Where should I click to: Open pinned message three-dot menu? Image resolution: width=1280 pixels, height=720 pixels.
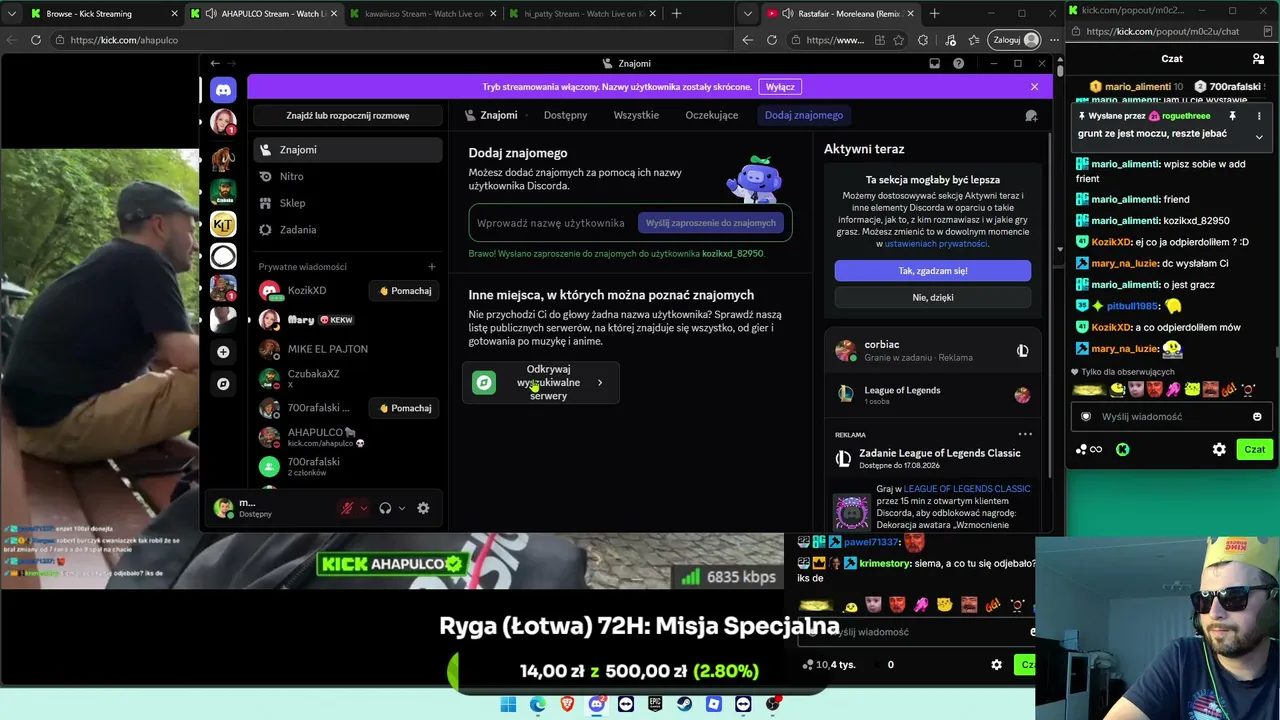[x=1259, y=116]
